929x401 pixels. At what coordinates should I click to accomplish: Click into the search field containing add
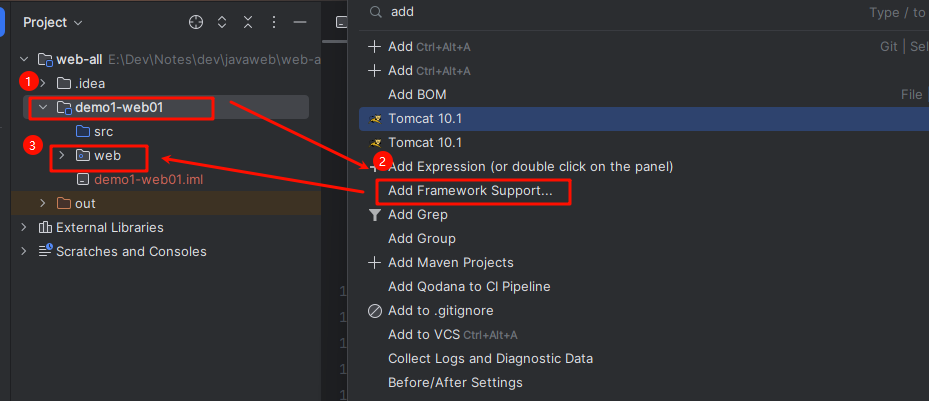[x=622, y=12]
